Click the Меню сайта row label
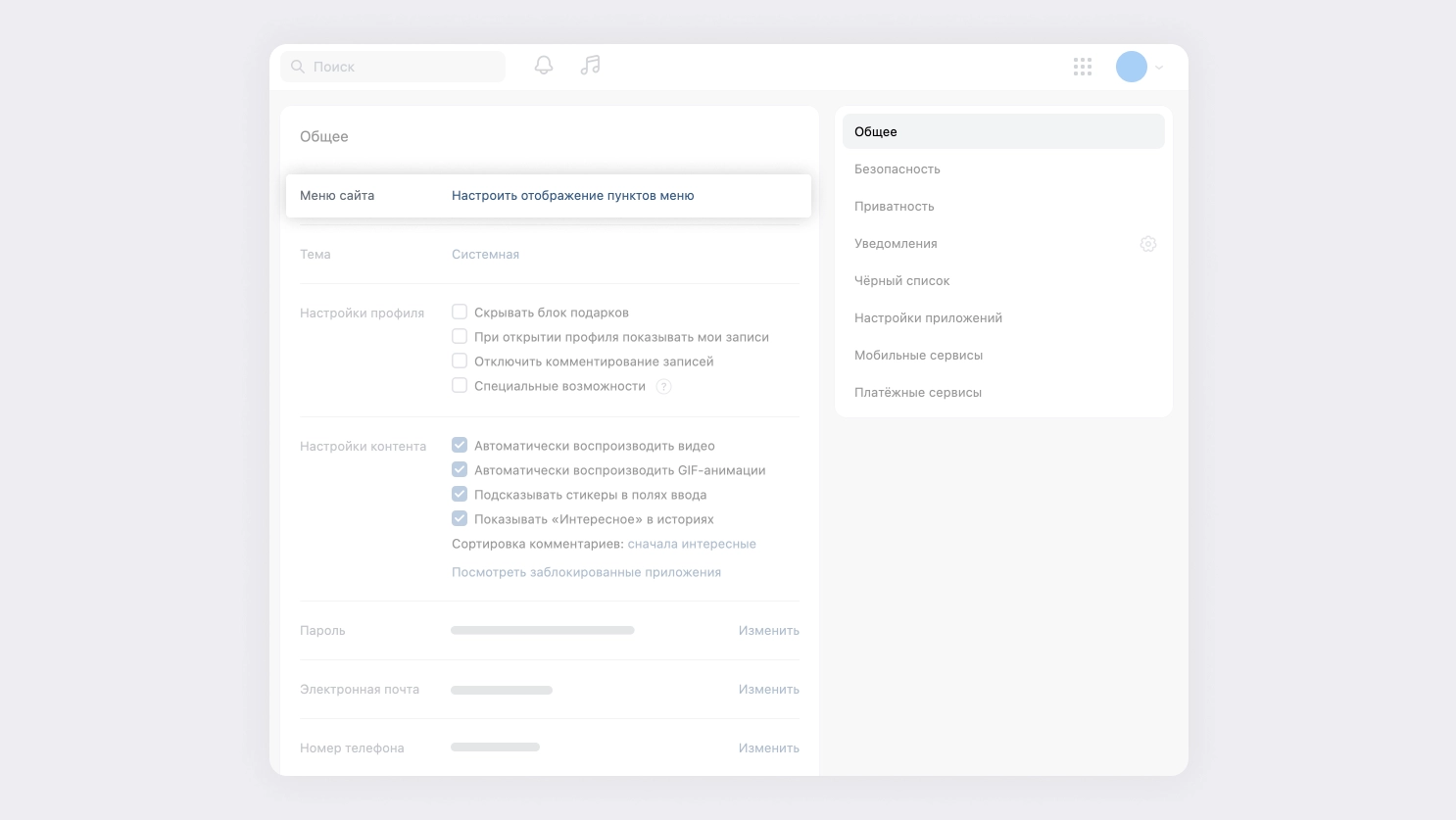 click(337, 196)
